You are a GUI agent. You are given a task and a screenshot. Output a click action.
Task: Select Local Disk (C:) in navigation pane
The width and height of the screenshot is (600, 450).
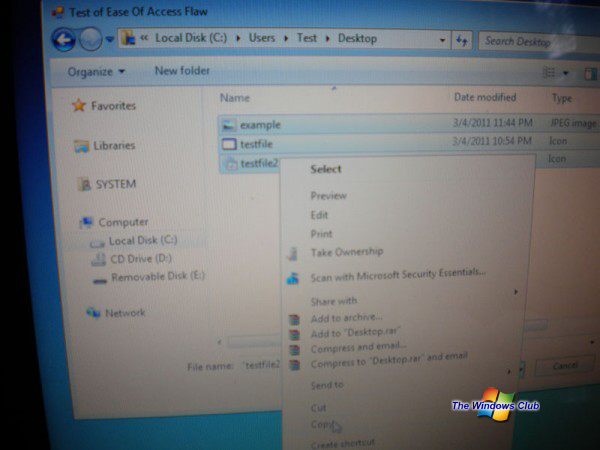click(143, 240)
